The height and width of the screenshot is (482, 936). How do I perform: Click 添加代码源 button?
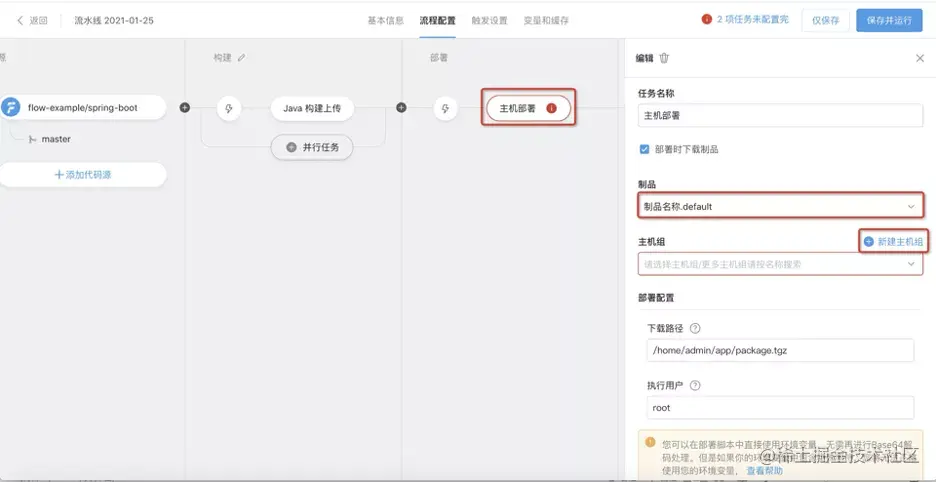click(82, 175)
